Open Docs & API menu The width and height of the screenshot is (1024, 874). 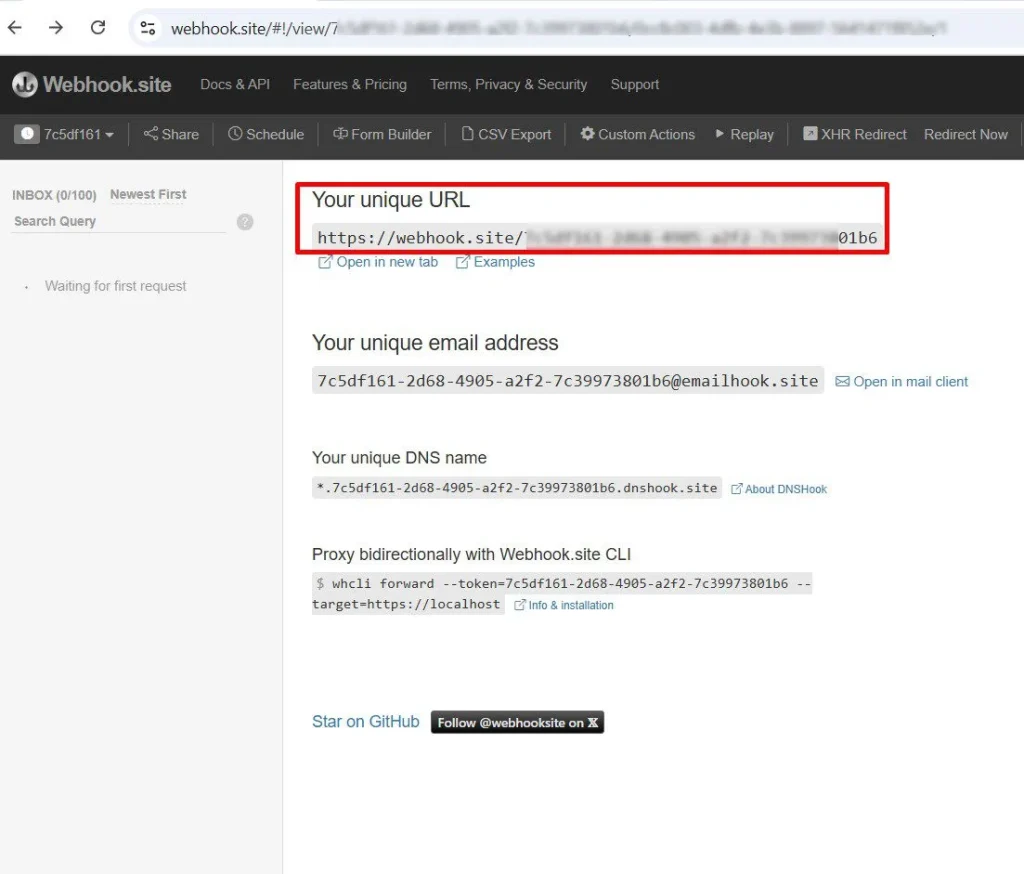[x=235, y=84]
